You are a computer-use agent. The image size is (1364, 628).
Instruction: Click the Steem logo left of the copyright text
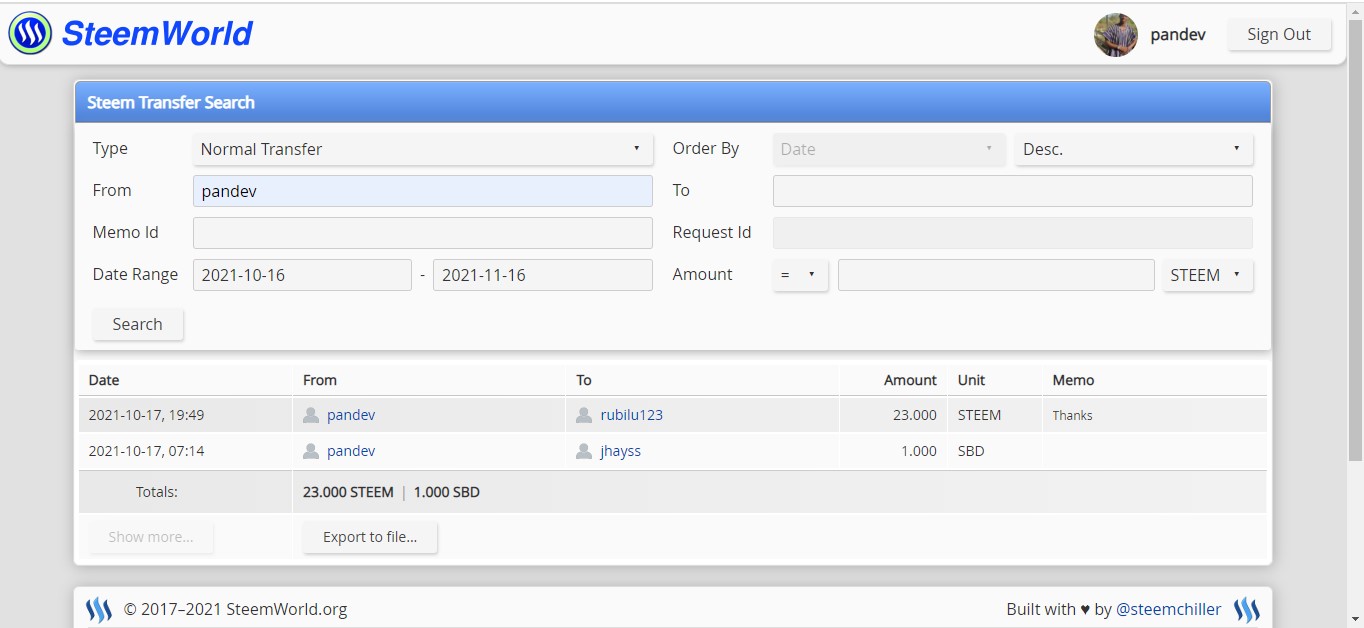click(98, 609)
